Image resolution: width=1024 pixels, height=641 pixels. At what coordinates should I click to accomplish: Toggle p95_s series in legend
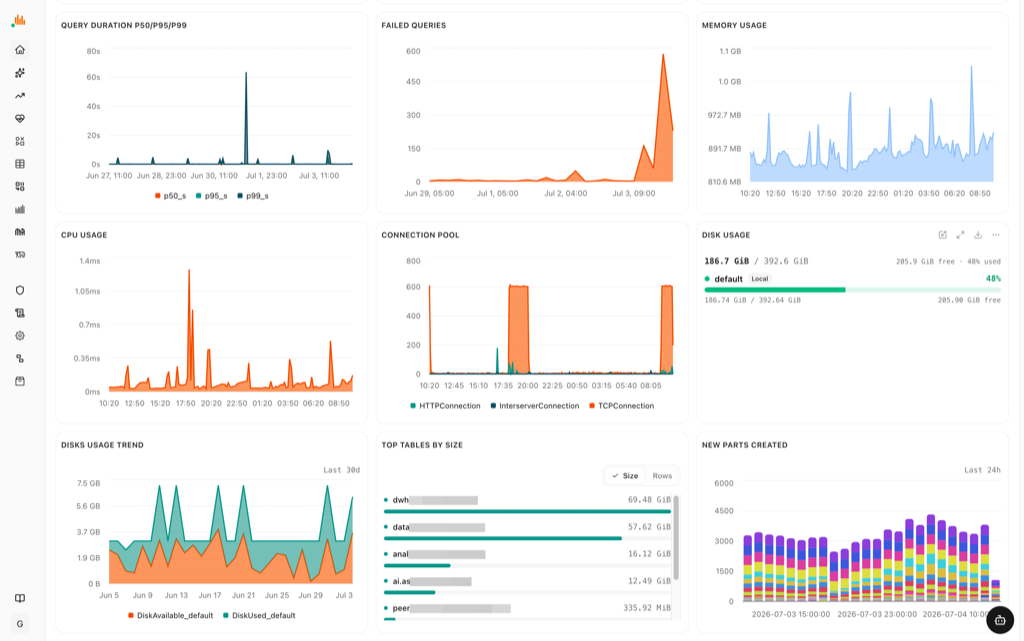point(212,196)
